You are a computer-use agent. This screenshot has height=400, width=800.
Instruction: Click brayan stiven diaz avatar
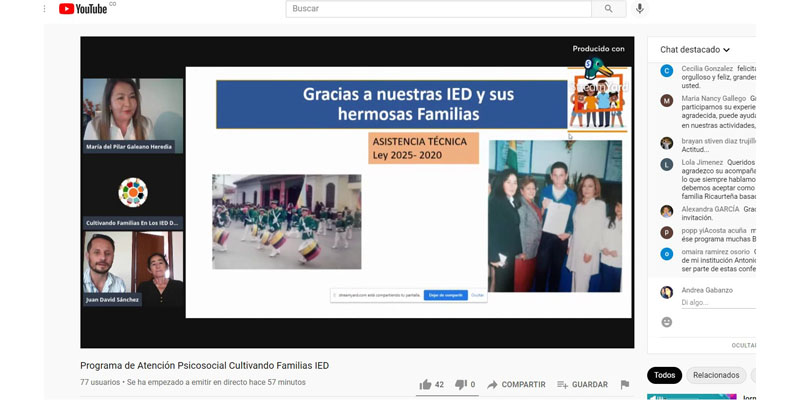pyautogui.click(x=667, y=143)
